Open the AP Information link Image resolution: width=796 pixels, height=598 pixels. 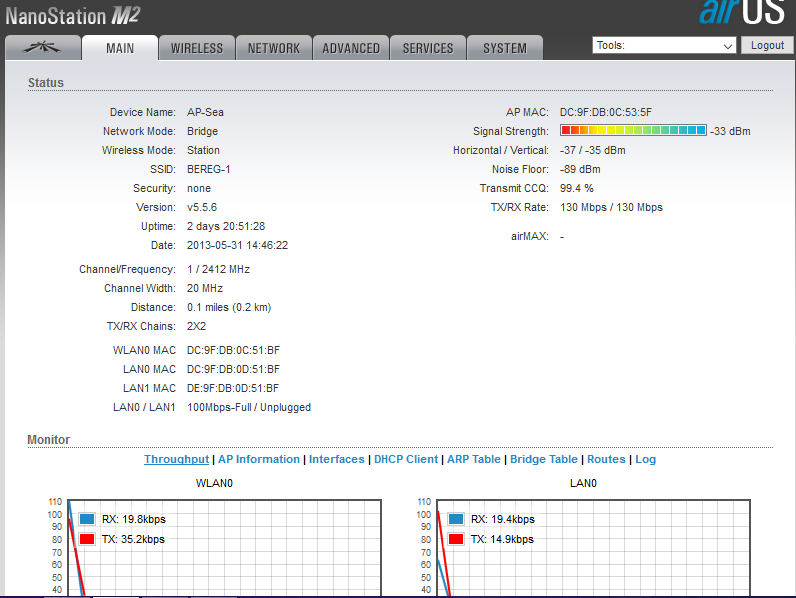point(259,459)
